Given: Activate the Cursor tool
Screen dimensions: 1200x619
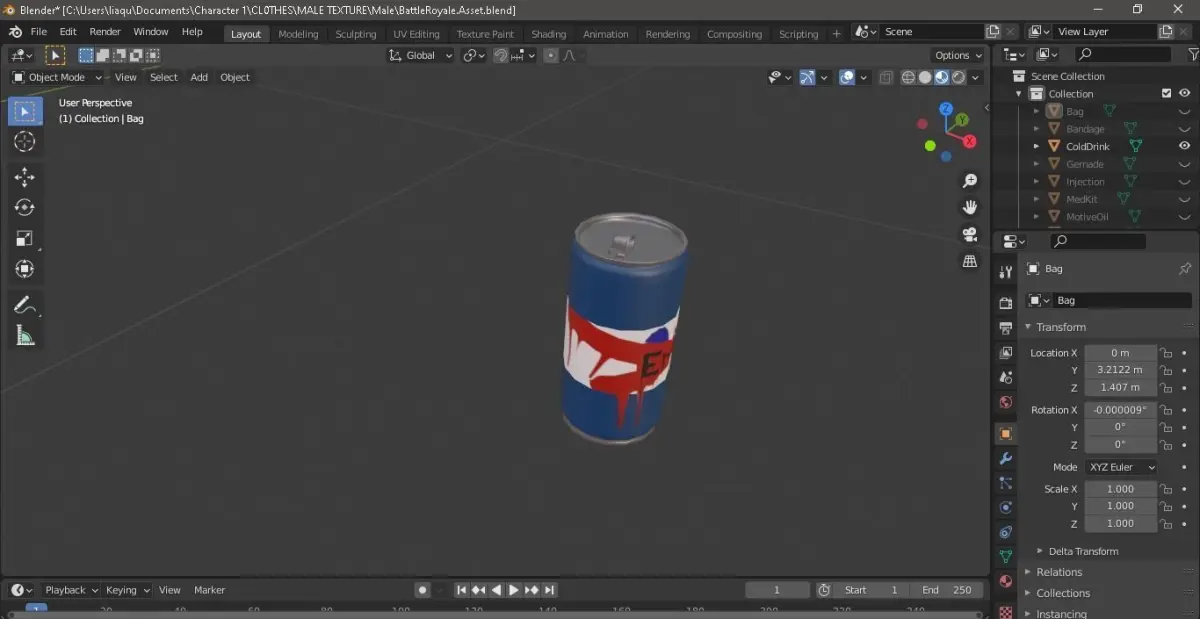Looking at the screenshot, I should (x=25, y=142).
